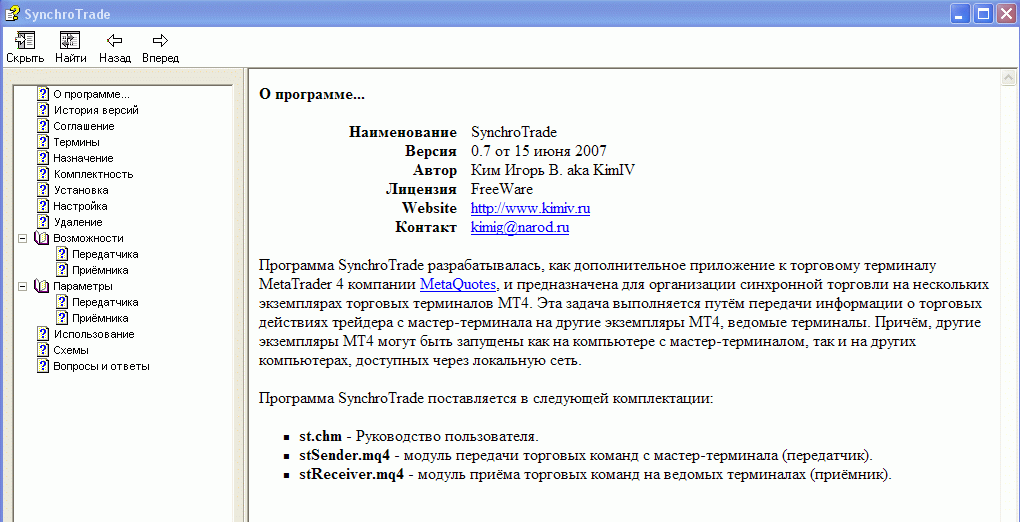
Task: Click the author name Ким Игорь В. aka KimIV
Action: [x=553, y=171]
